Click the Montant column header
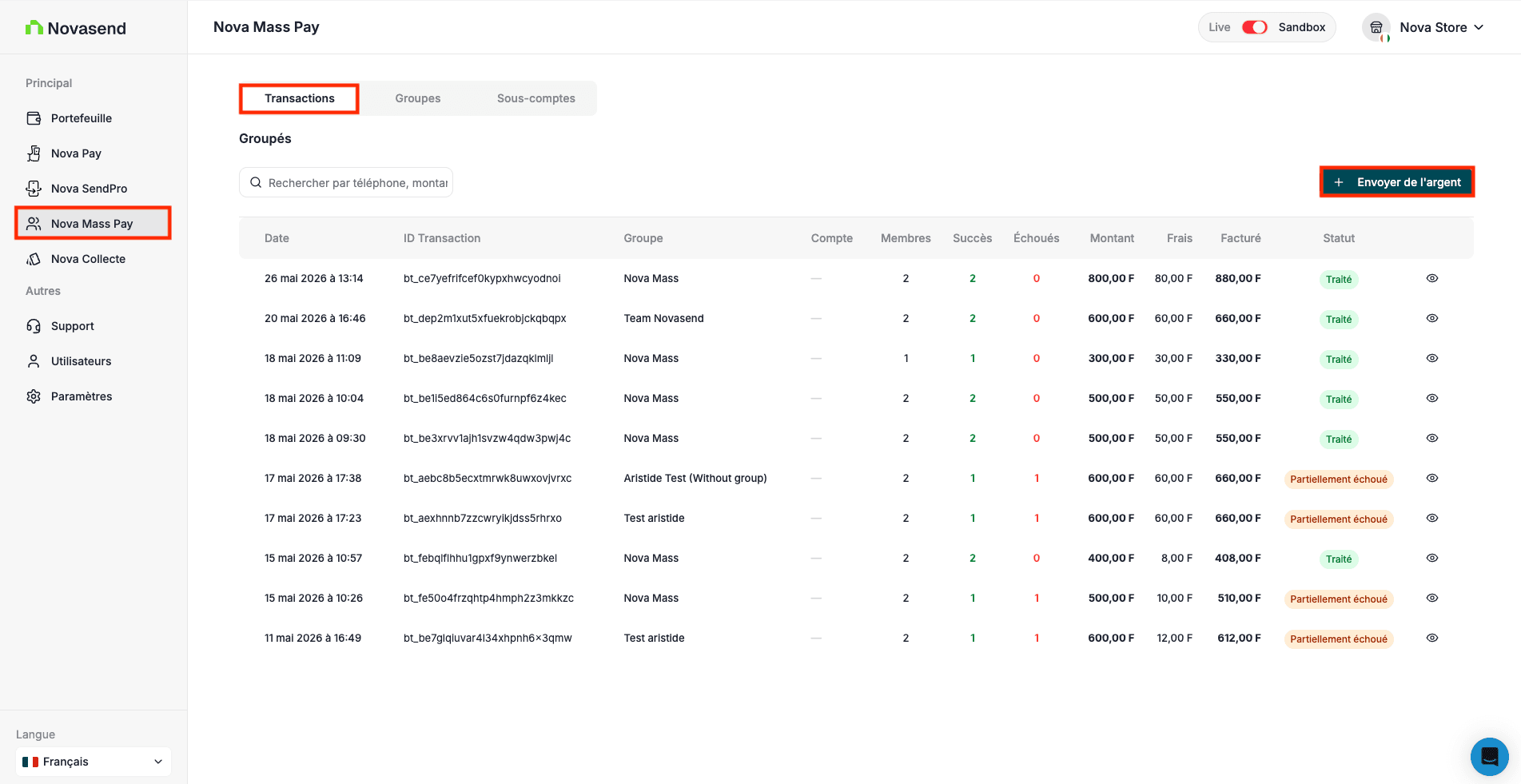The width and height of the screenshot is (1521, 784). [x=1112, y=238]
